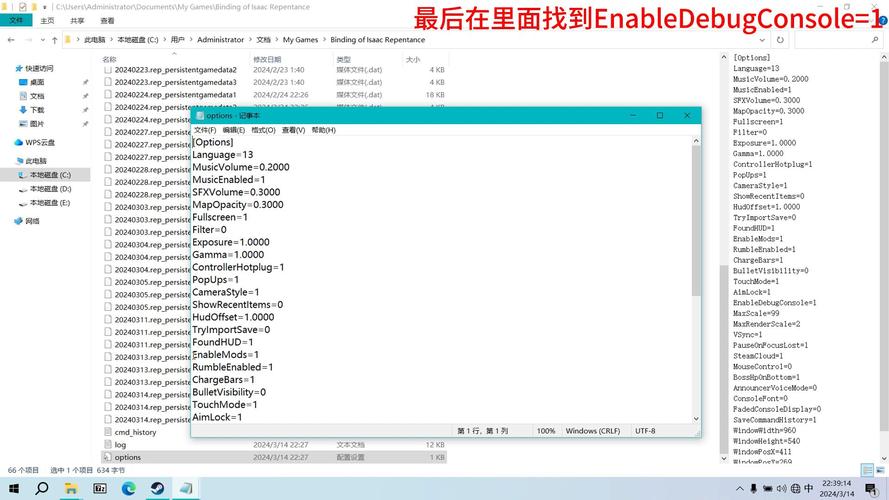Open 下载 in the navigation pane
Image resolution: width=889 pixels, height=500 pixels.
(37, 109)
